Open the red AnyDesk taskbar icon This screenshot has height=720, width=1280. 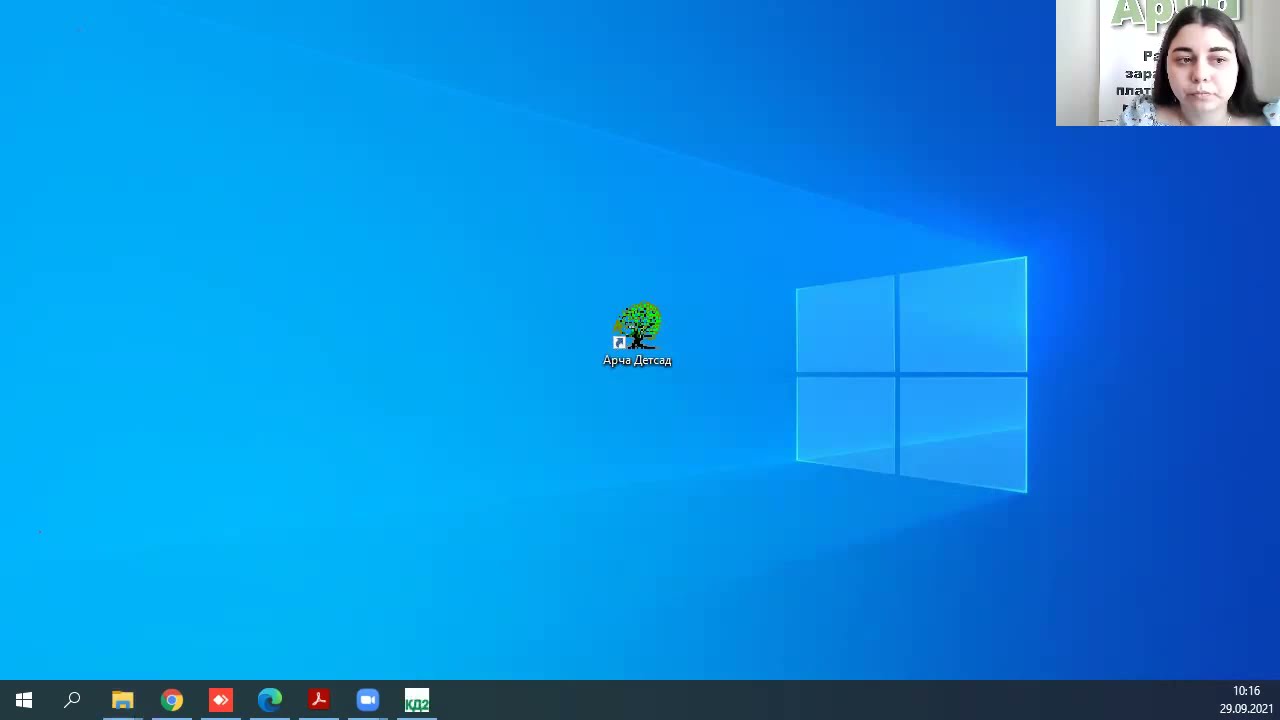[221, 700]
